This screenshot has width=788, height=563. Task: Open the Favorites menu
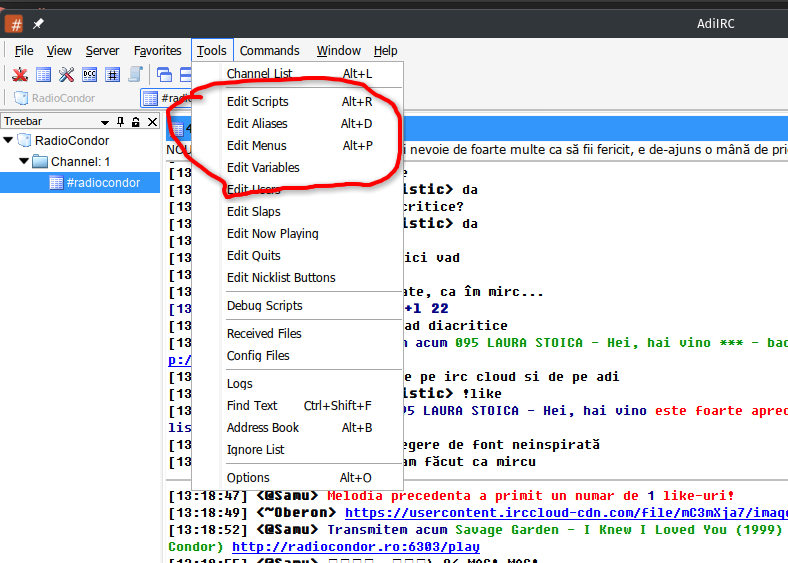point(157,51)
